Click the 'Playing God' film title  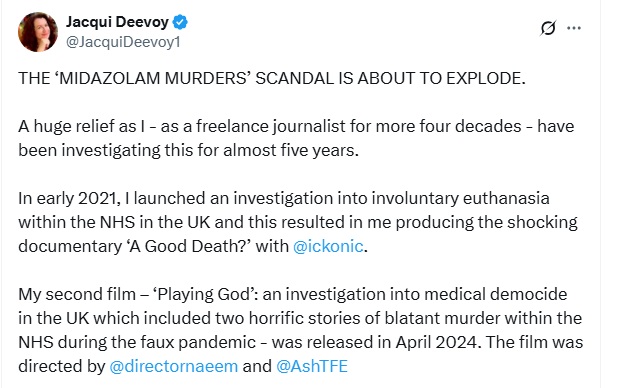pos(204,294)
